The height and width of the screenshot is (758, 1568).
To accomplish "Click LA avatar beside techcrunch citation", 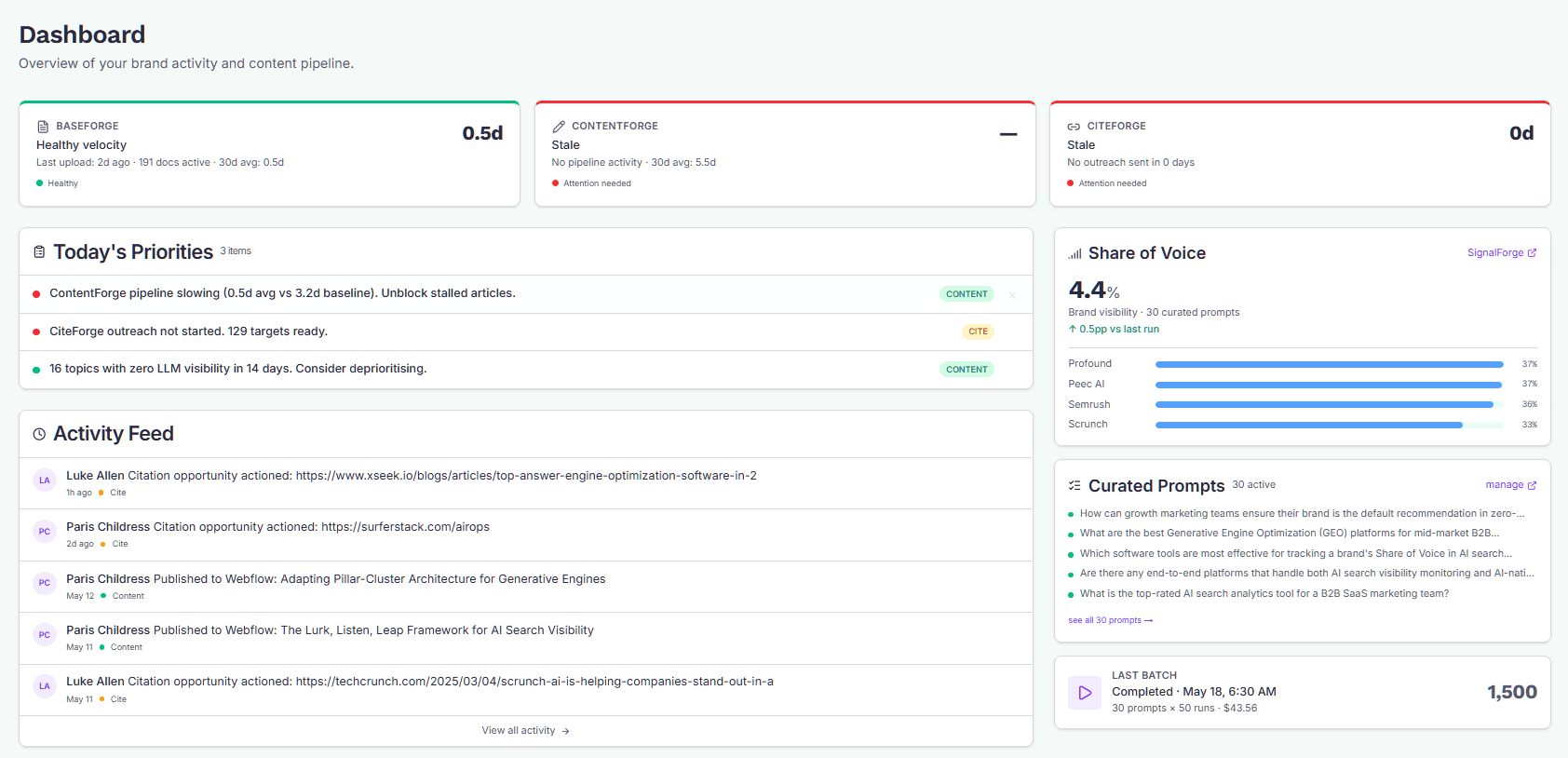I will (45, 686).
